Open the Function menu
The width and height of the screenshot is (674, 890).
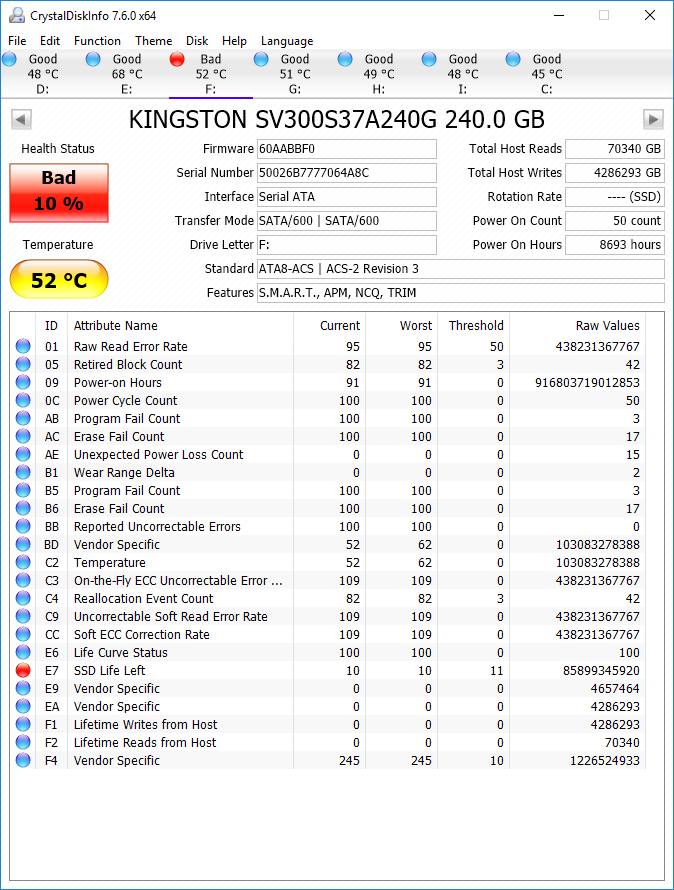pyautogui.click(x=97, y=41)
